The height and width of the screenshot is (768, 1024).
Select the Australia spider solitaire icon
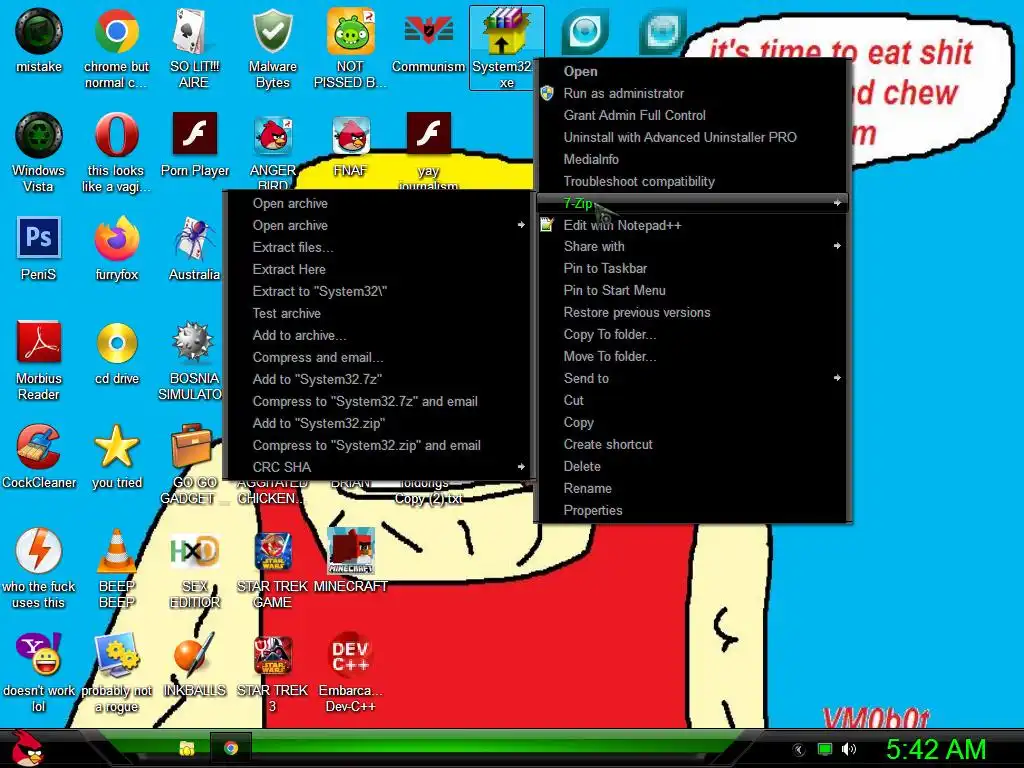coord(194,238)
